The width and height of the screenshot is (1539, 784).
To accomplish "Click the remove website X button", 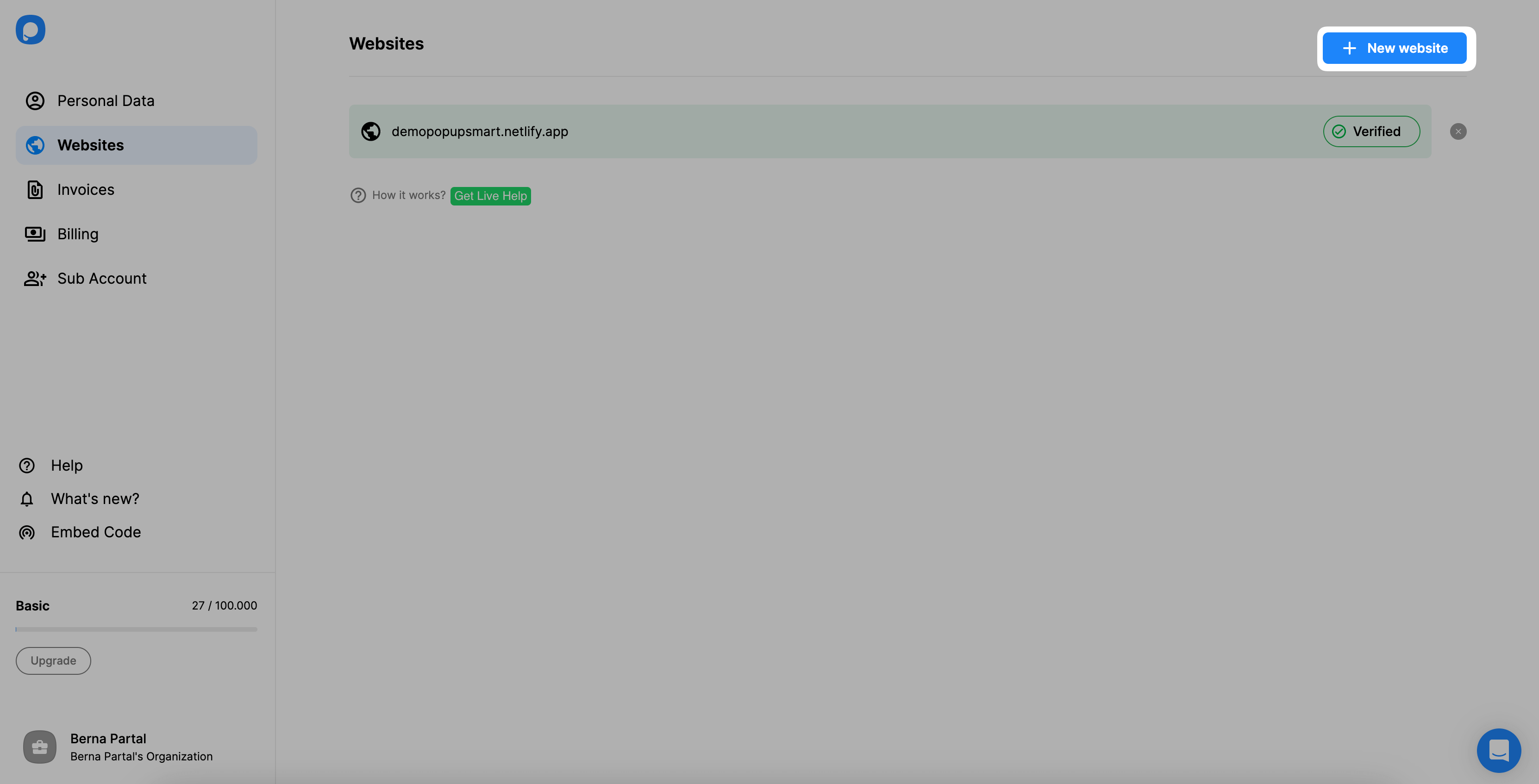I will (x=1458, y=131).
